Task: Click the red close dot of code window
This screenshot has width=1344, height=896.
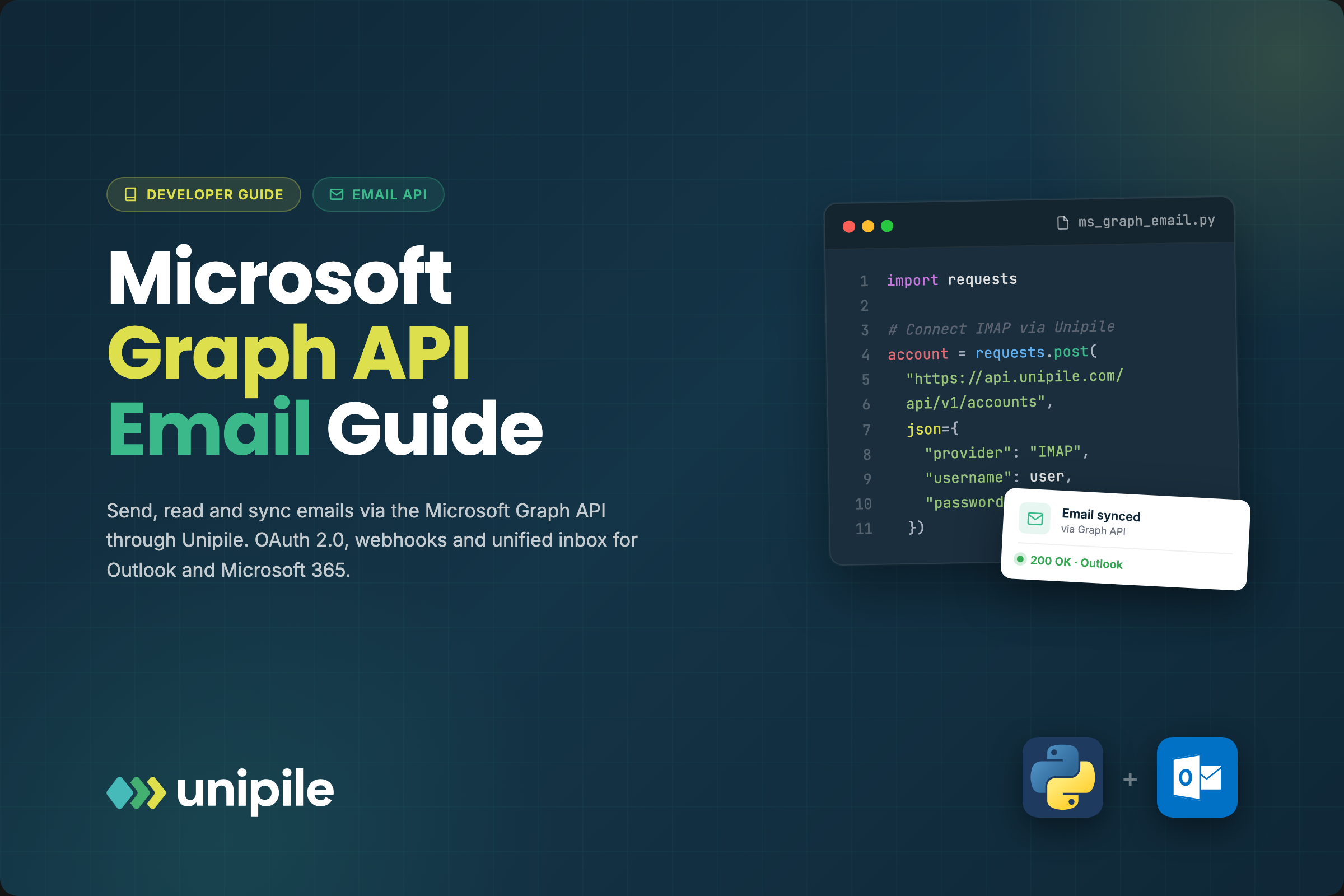Action: pyautogui.click(x=849, y=227)
